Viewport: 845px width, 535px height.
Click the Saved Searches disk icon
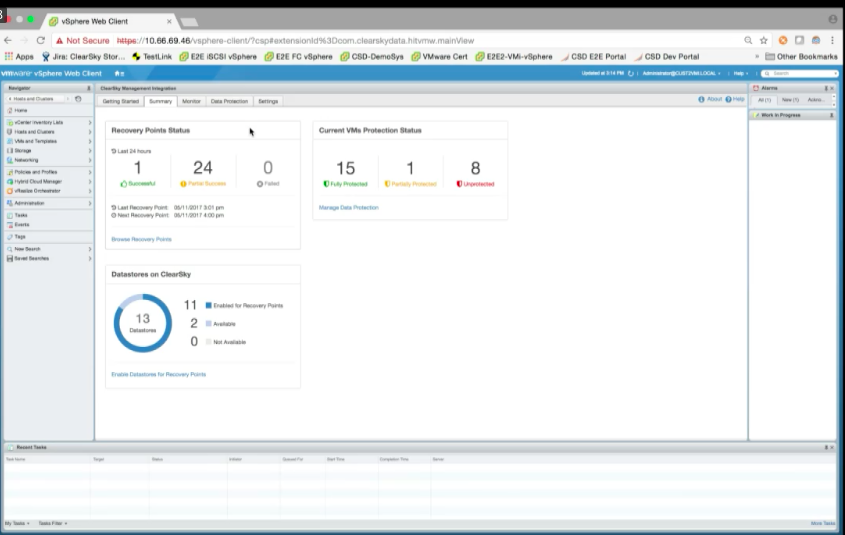click(x=10, y=259)
